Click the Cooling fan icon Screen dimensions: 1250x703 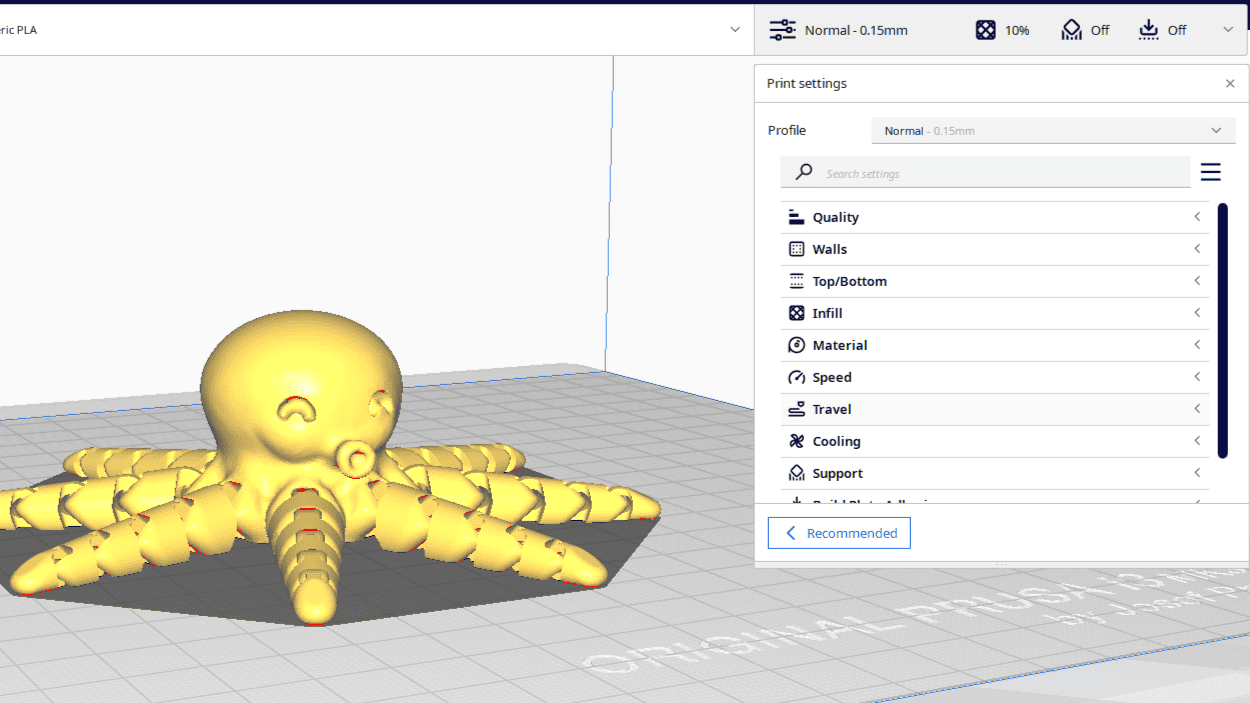[x=796, y=441]
